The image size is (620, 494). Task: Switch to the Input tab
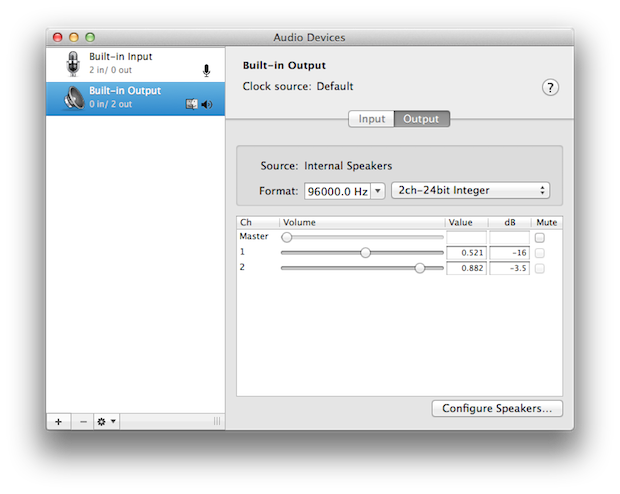pos(371,119)
